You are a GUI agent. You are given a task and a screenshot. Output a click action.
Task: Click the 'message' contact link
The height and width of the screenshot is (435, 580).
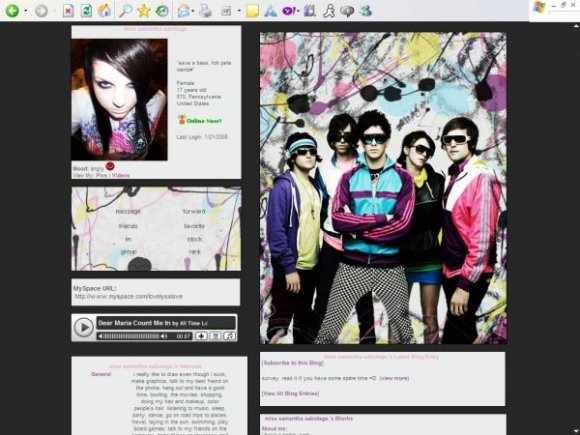click(128, 212)
